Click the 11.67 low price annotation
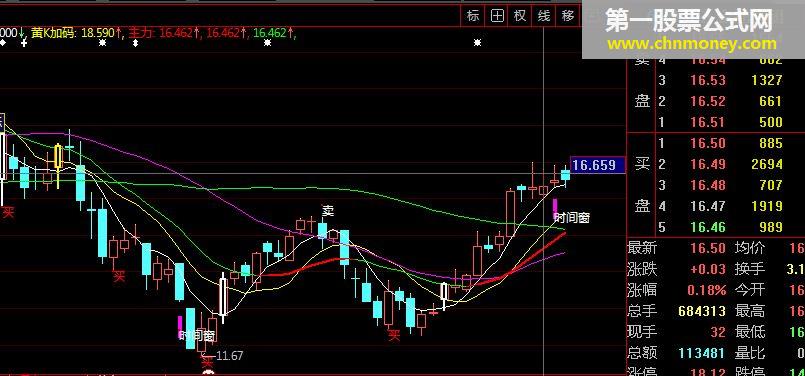805x376 pixels. coord(229,355)
